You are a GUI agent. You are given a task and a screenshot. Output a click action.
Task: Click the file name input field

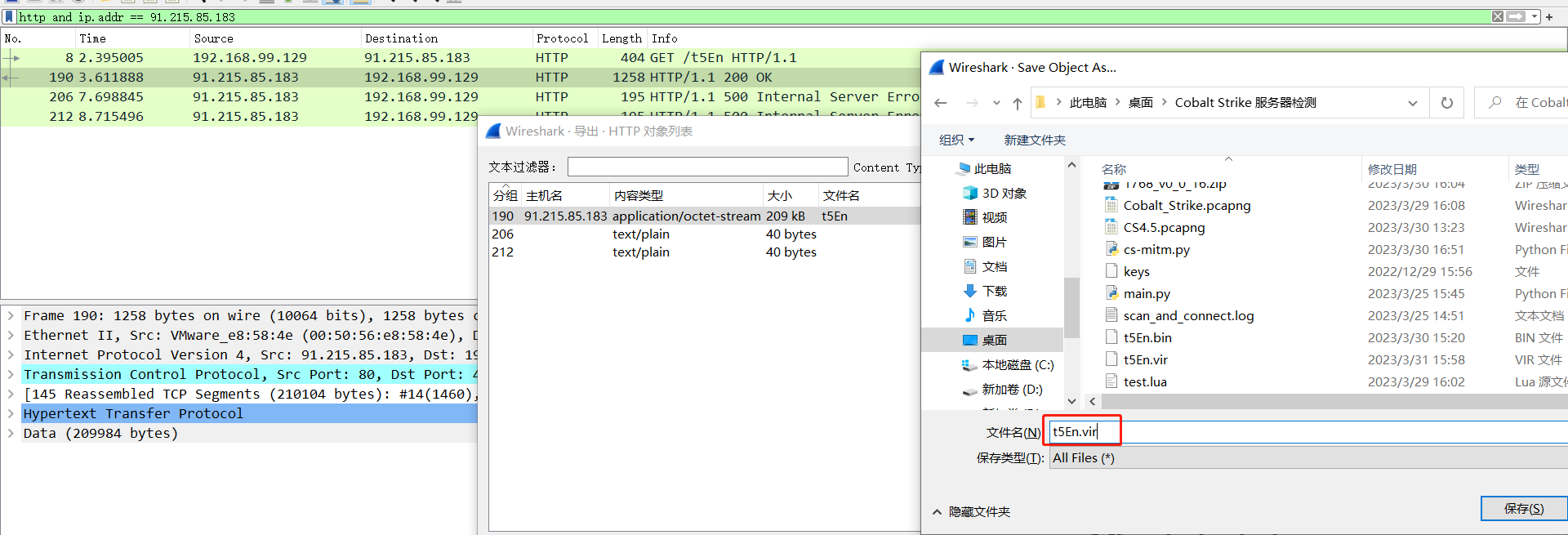pyautogui.click(x=1307, y=432)
